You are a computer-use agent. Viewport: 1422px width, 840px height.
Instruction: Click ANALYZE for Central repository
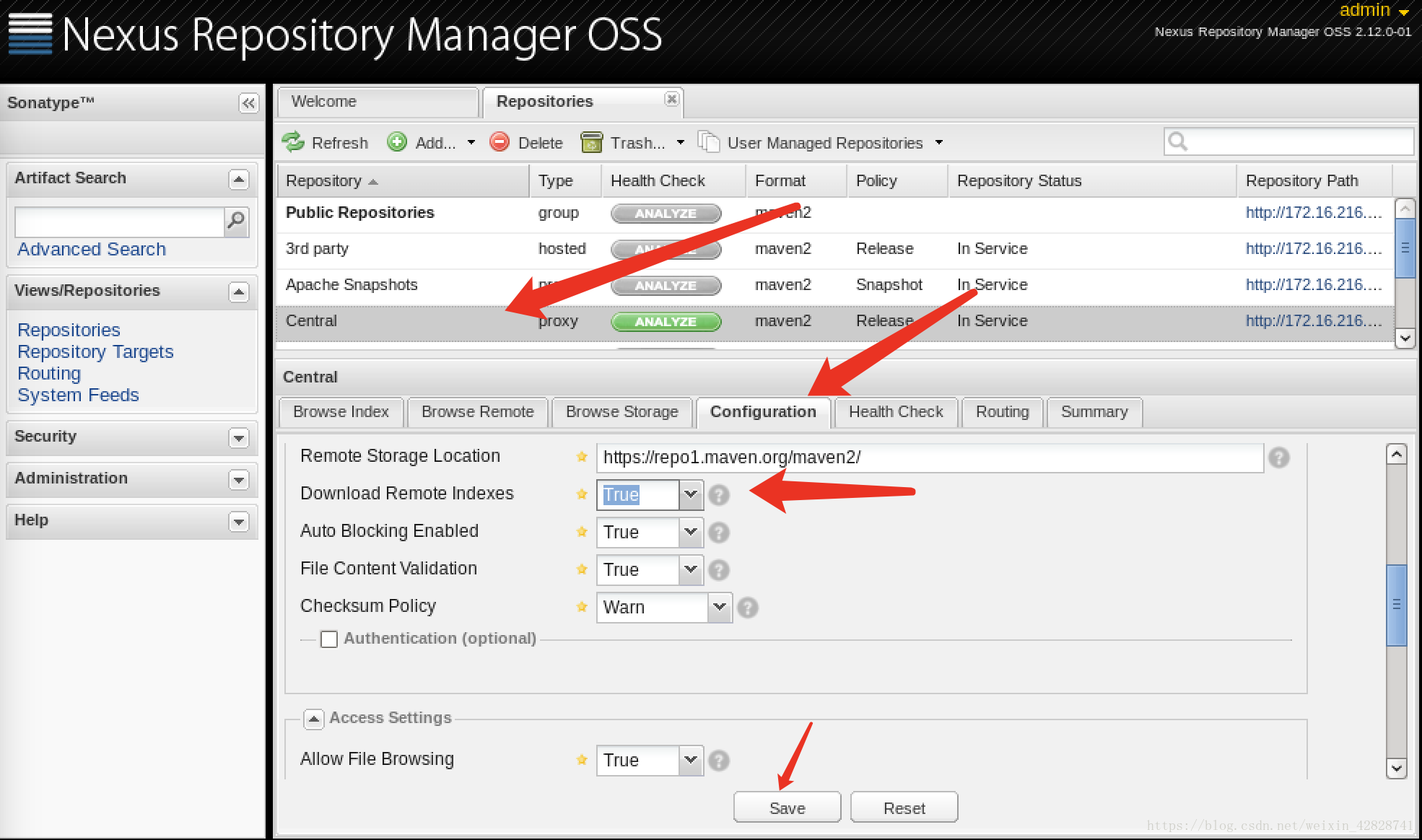pos(666,322)
